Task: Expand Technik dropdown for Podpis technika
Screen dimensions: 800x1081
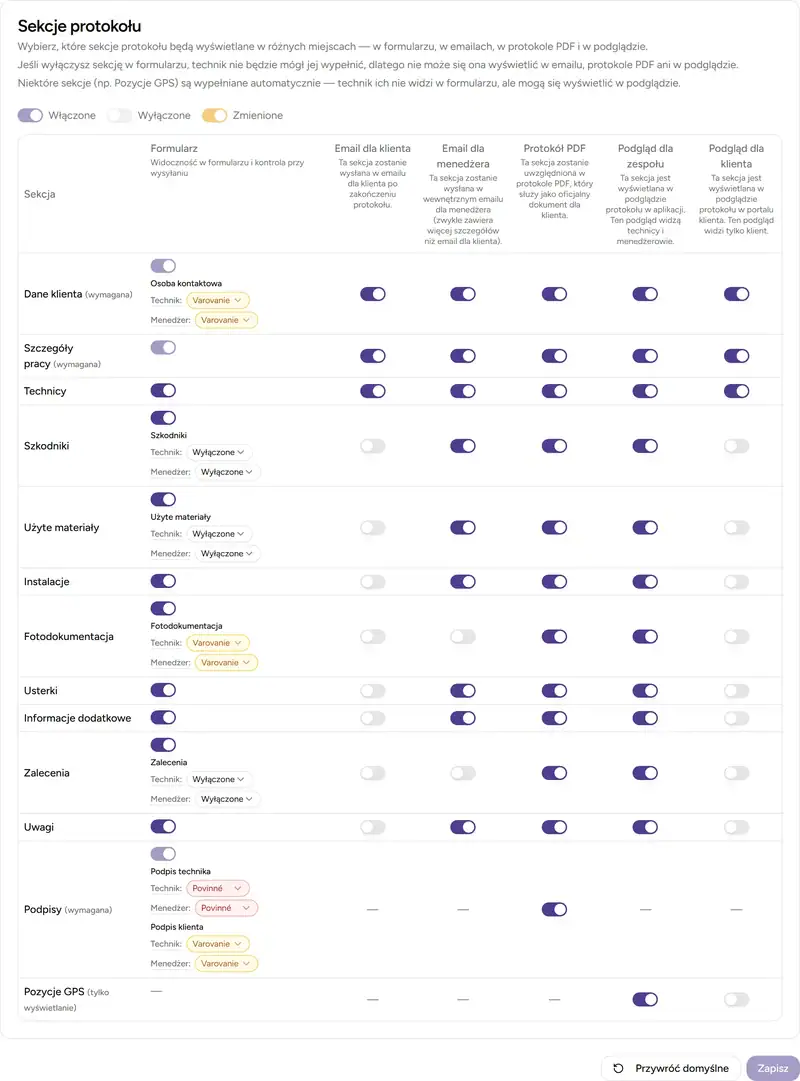Action: 217,888
